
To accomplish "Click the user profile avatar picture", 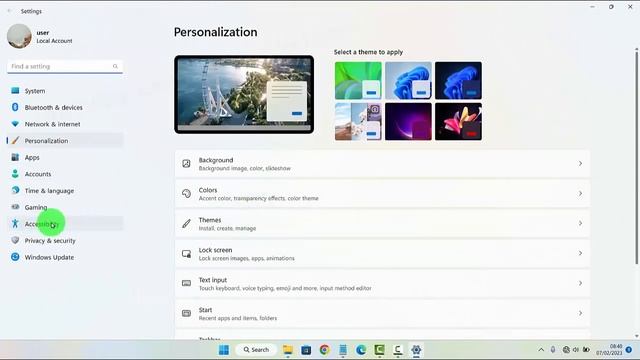I will 19,36.
